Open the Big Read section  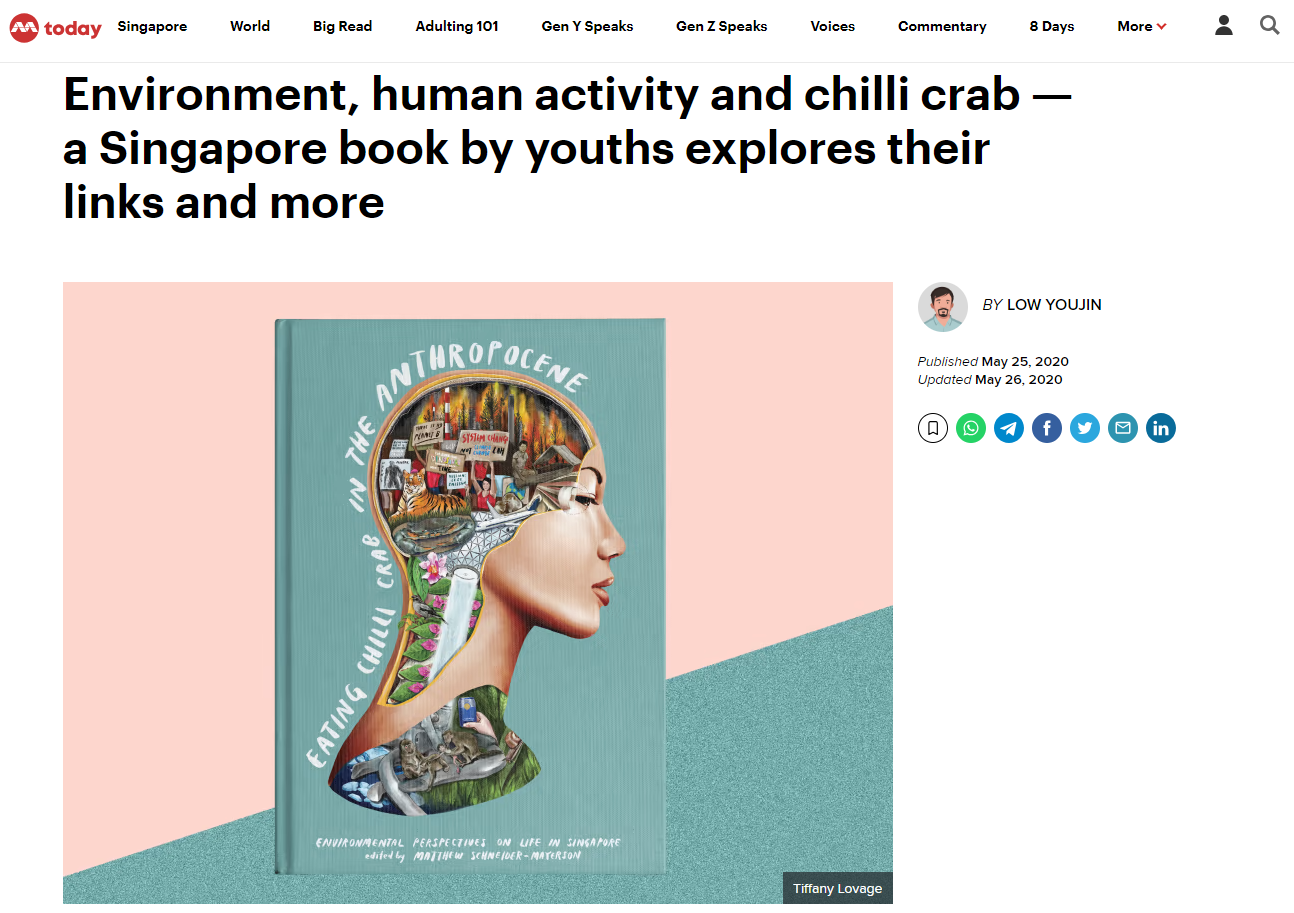coord(342,27)
